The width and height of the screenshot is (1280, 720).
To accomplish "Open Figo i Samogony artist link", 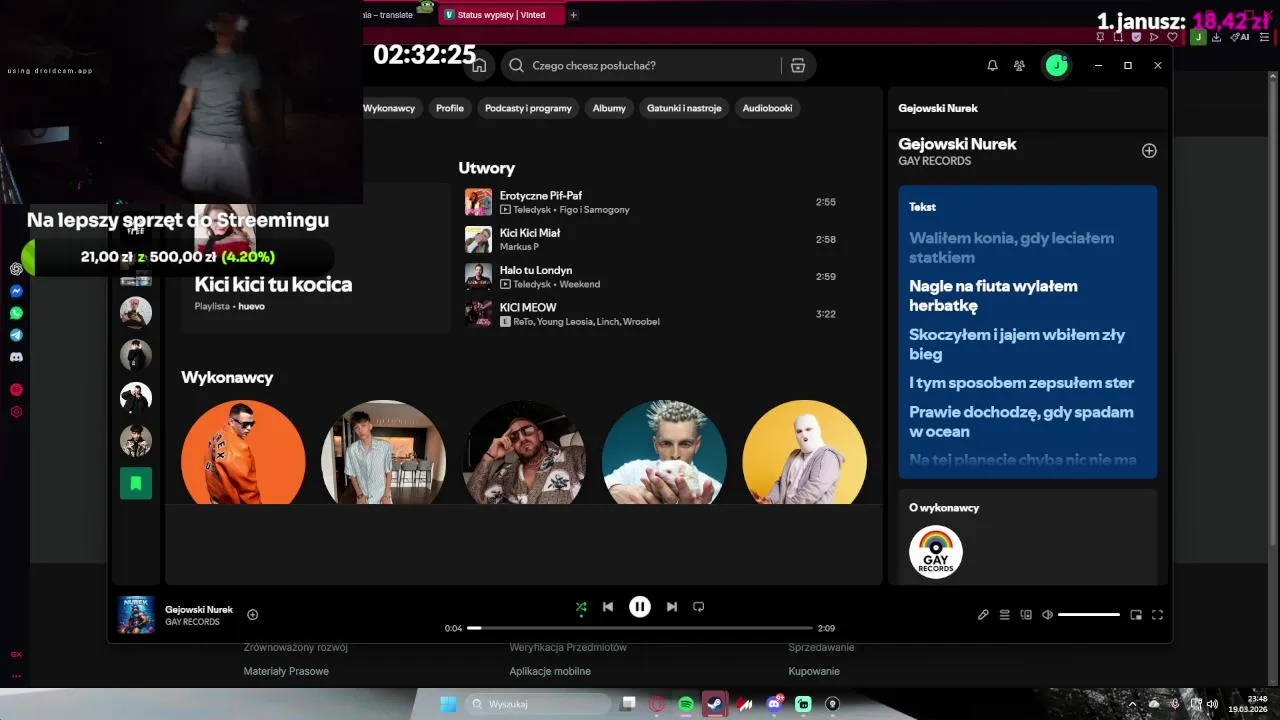I will [594, 210].
